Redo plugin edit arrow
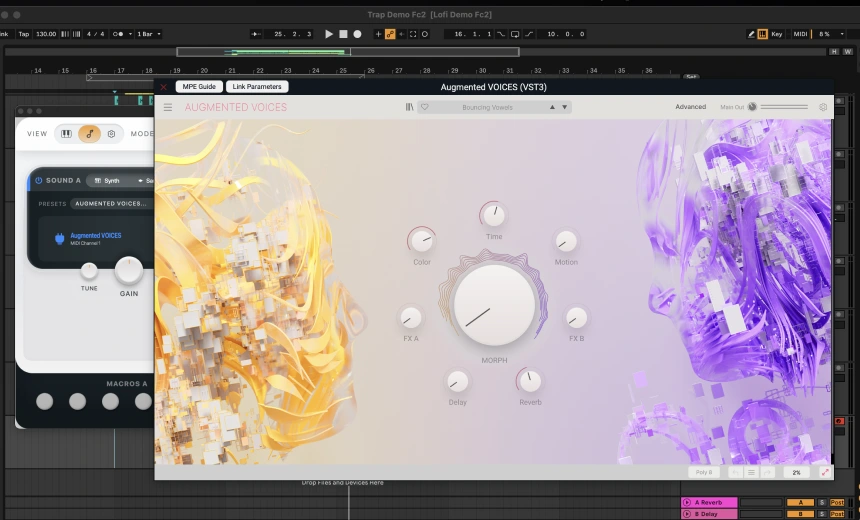Image resolution: width=860 pixels, height=520 pixels. pos(767,472)
